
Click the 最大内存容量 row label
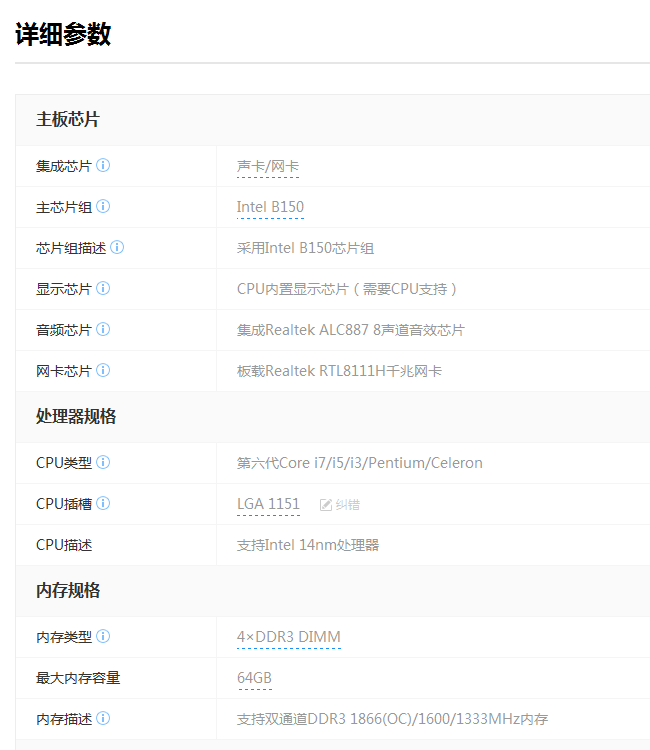[x=78, y=678]
